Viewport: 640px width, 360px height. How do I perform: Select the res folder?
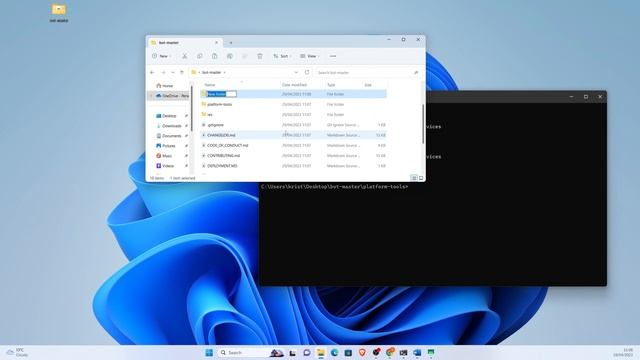(x=293, y=114)
